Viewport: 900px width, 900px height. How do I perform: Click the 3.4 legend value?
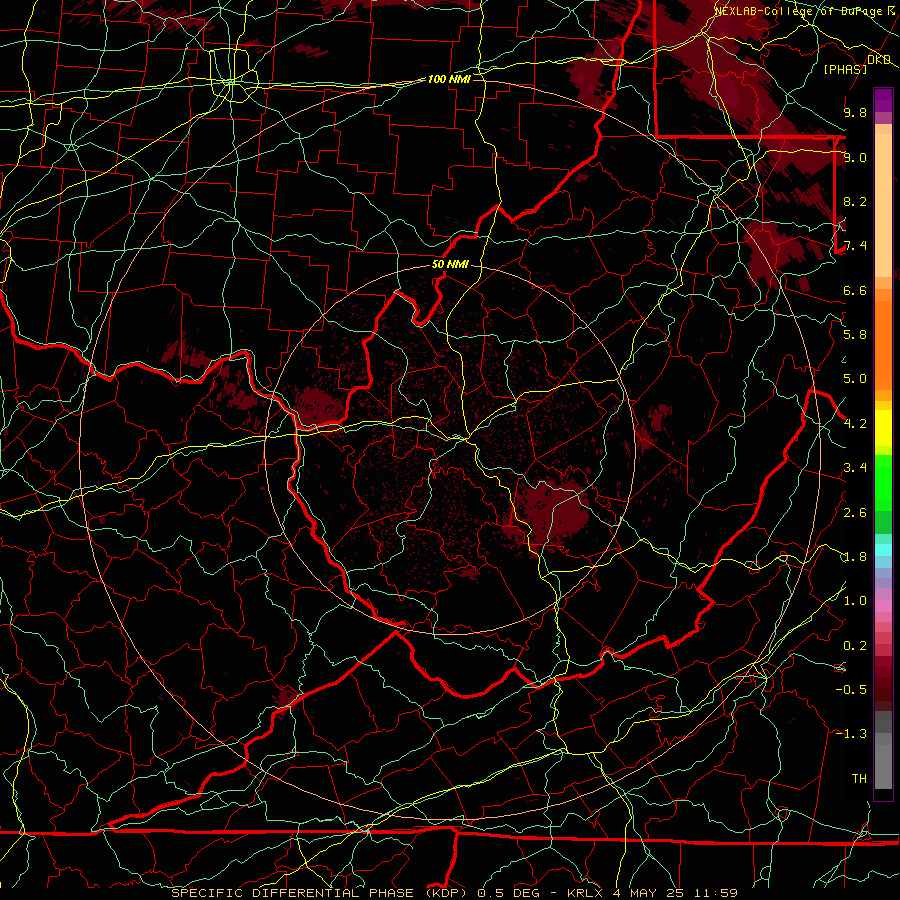[x=855, y=468]
